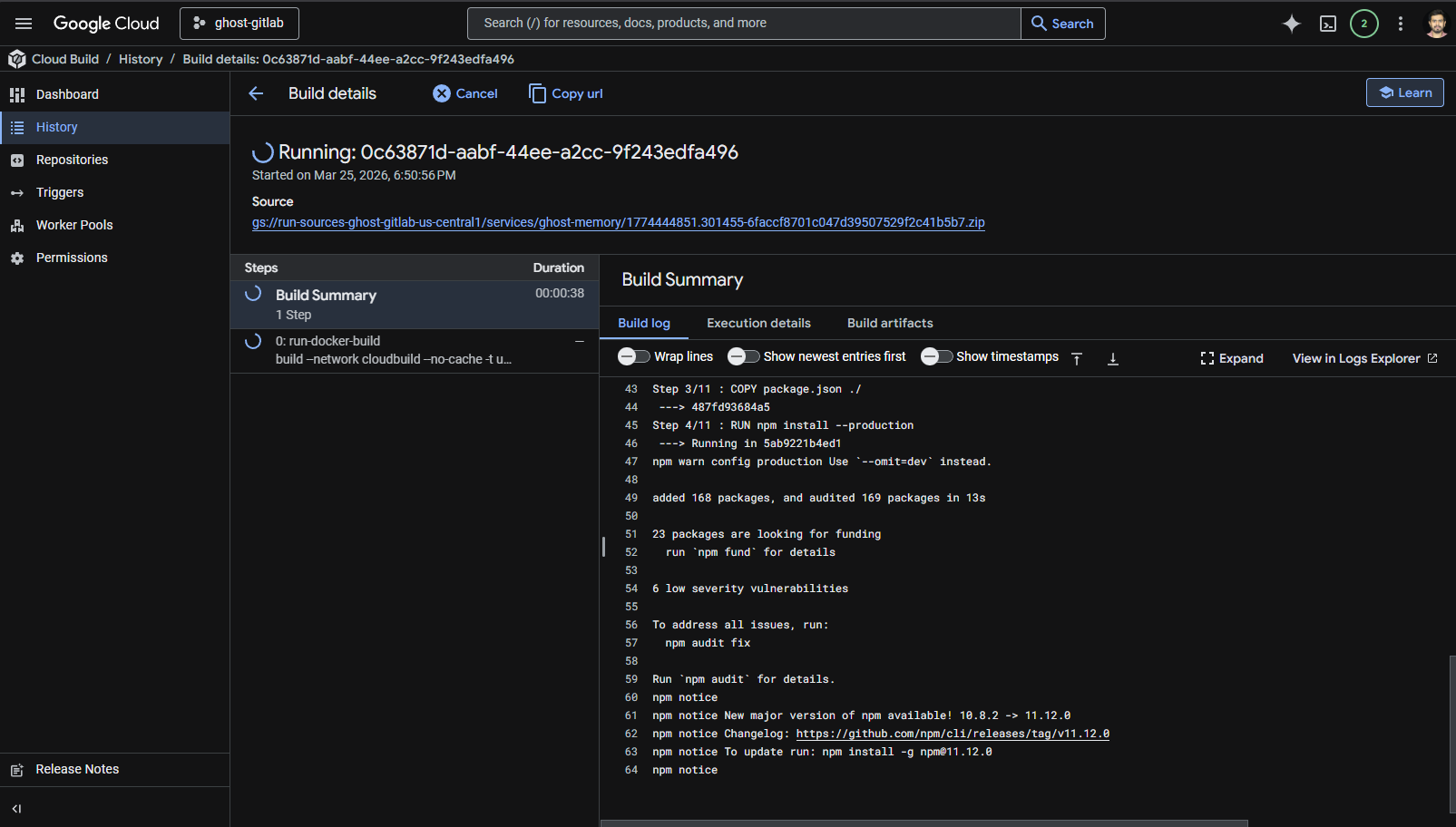The width and height of the screenshot is (1456, 827).
Task: Click the Repositories icon
Action: point(17,160)
